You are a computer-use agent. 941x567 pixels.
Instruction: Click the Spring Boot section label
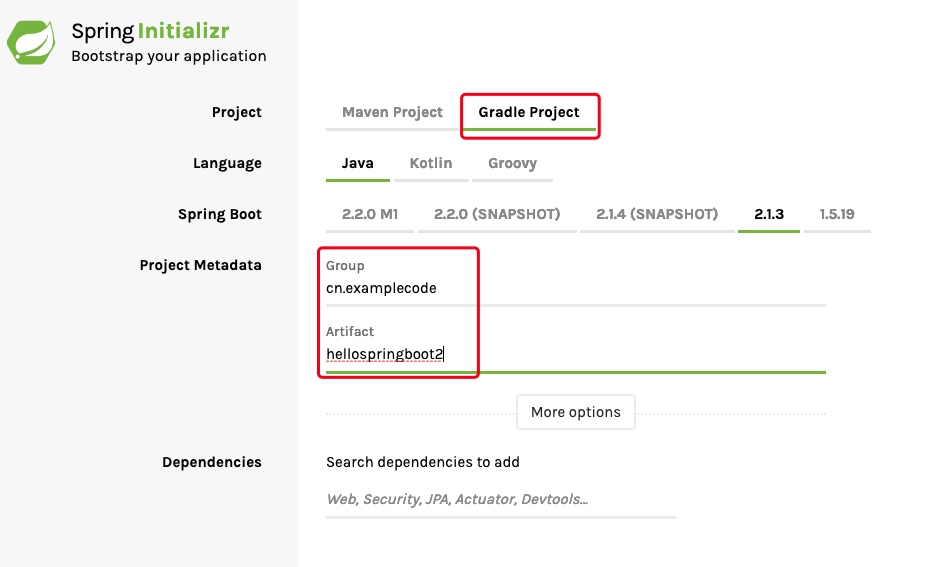pos(219,214)
